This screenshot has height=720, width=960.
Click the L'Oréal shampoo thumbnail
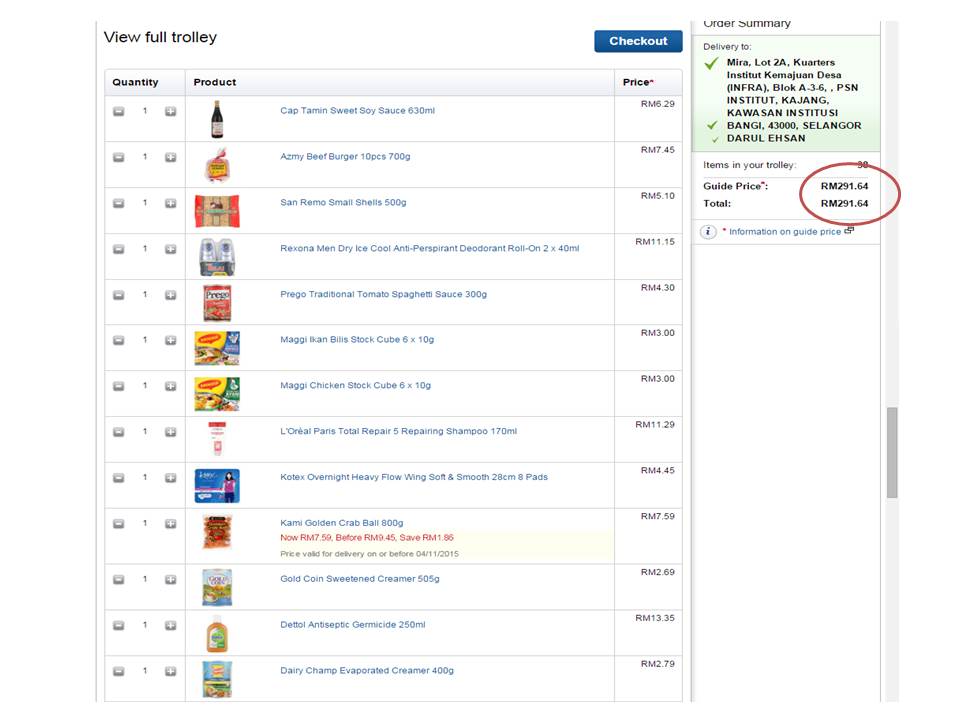[217, 439]
